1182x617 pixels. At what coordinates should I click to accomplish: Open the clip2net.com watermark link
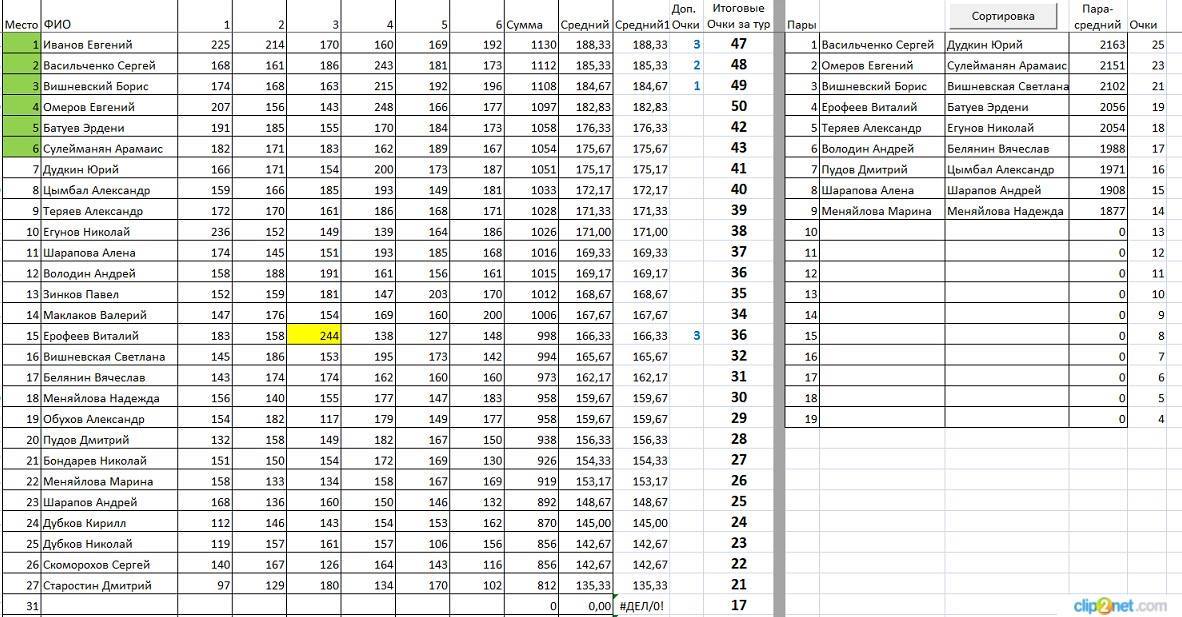pos(1119,605)
